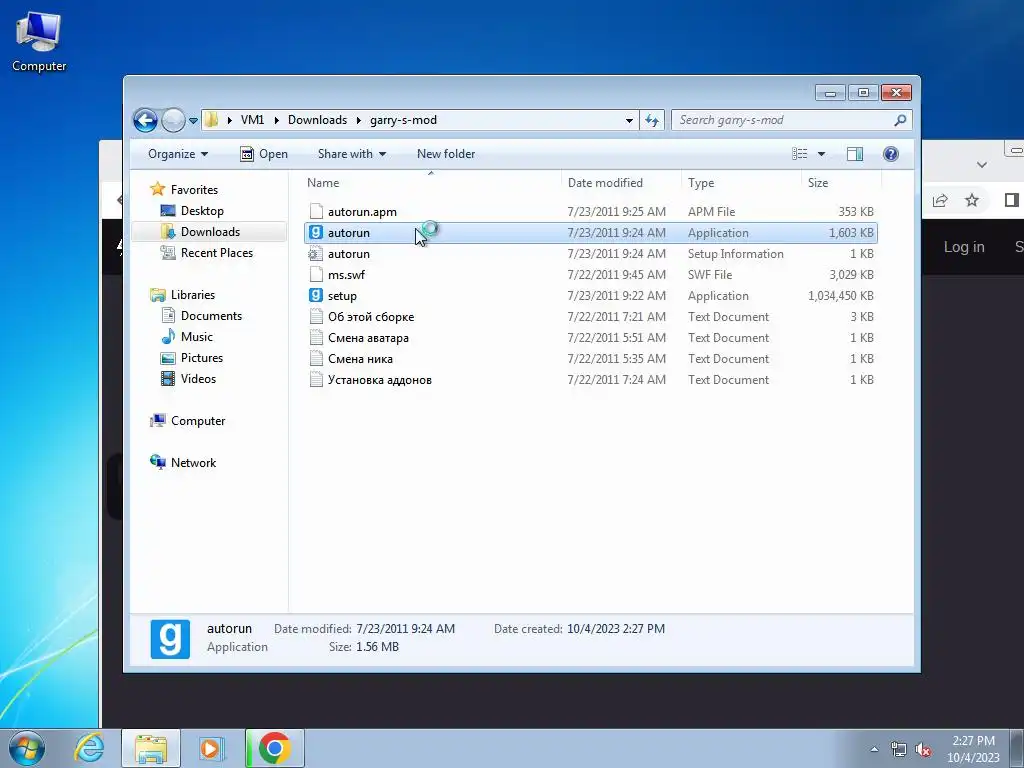
Task: Toggle the preview pane button
Action: coord(854,154)
